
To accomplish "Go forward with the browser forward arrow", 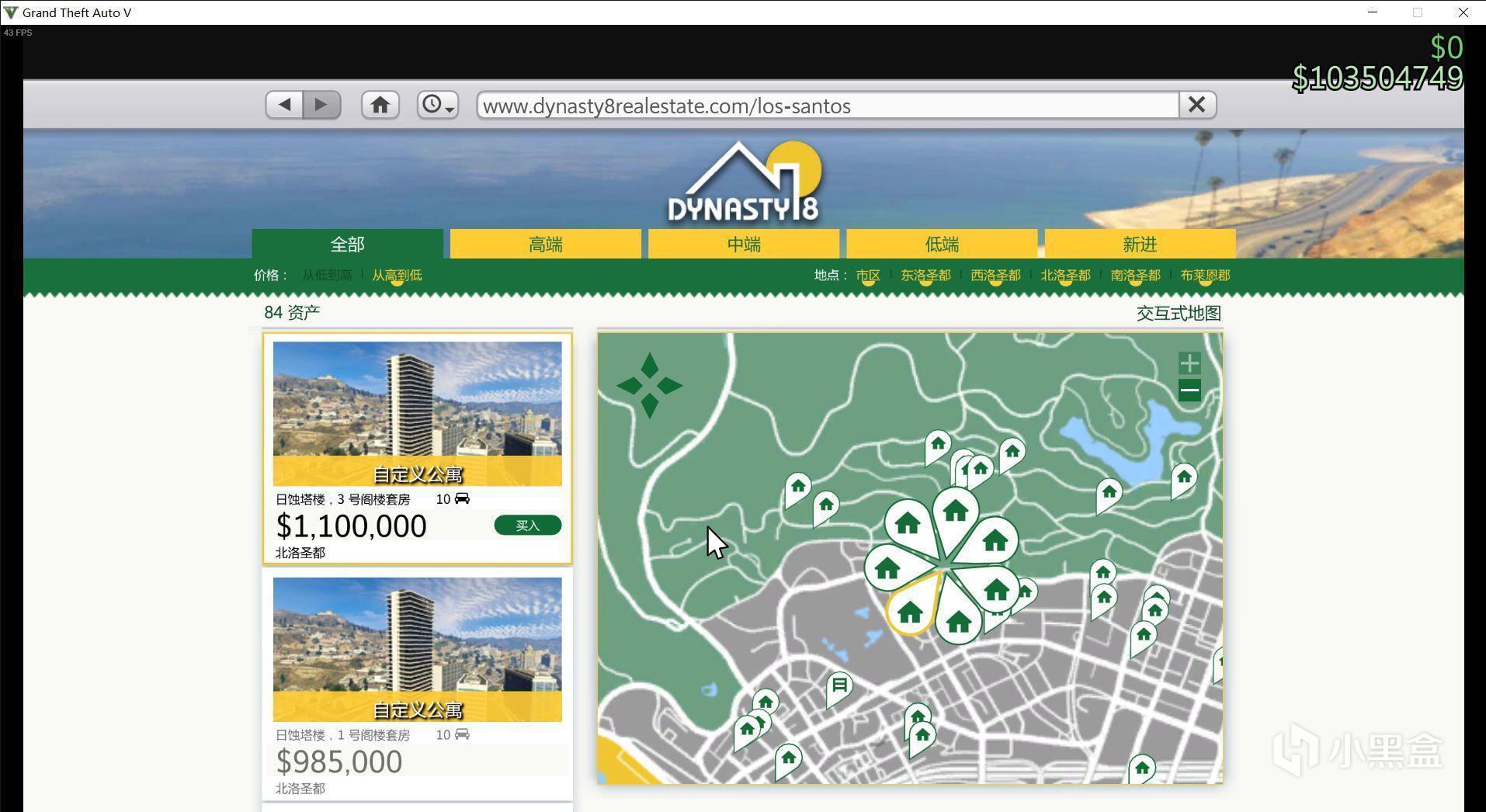I will 321,105.
